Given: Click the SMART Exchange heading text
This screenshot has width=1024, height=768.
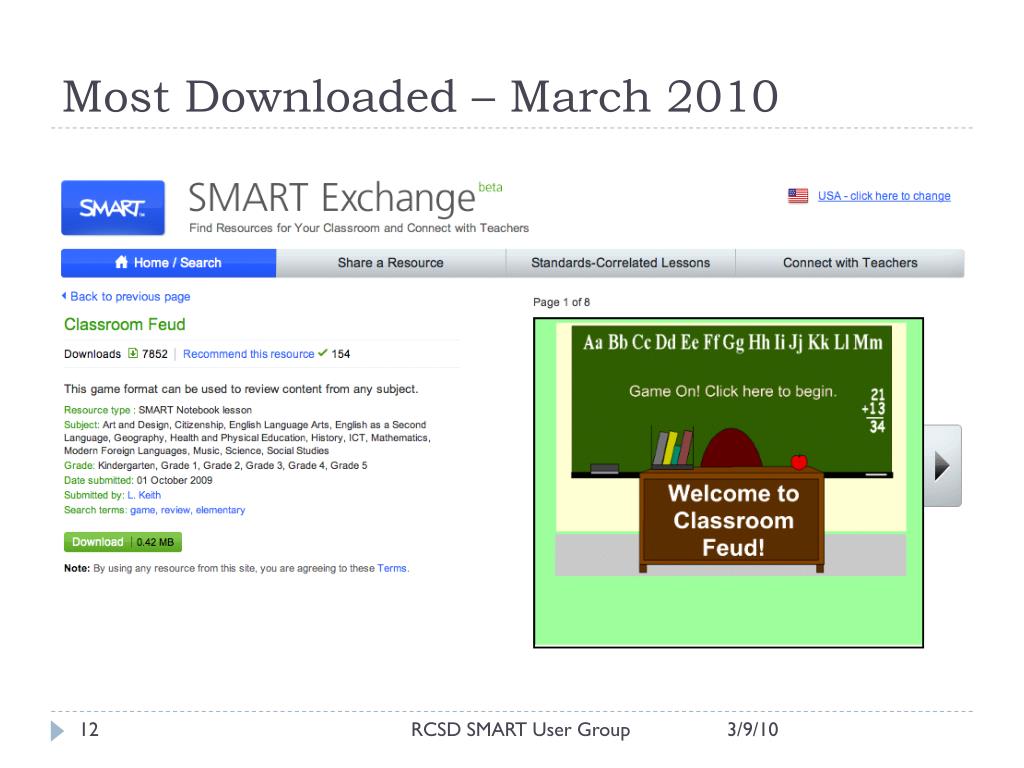Looking at the screenshot, I should point(332,198).
